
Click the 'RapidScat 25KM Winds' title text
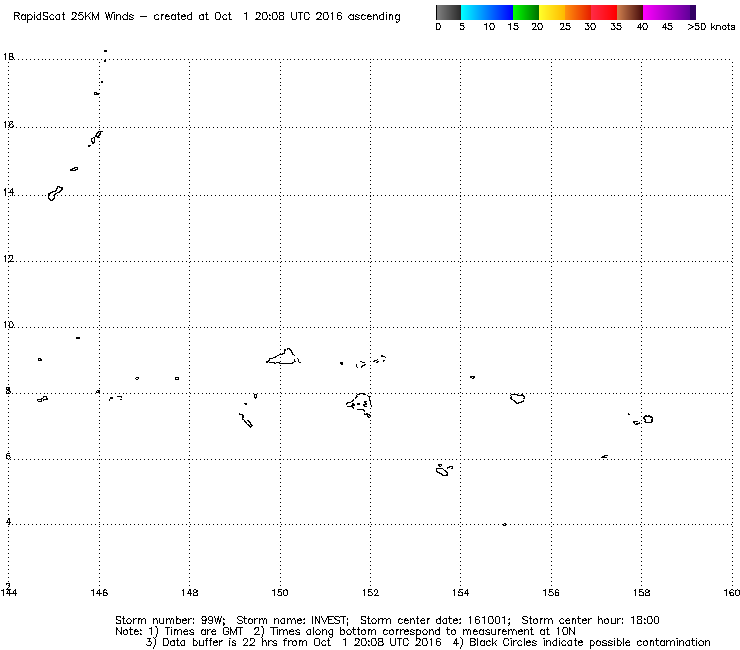(x=74, y=17)
